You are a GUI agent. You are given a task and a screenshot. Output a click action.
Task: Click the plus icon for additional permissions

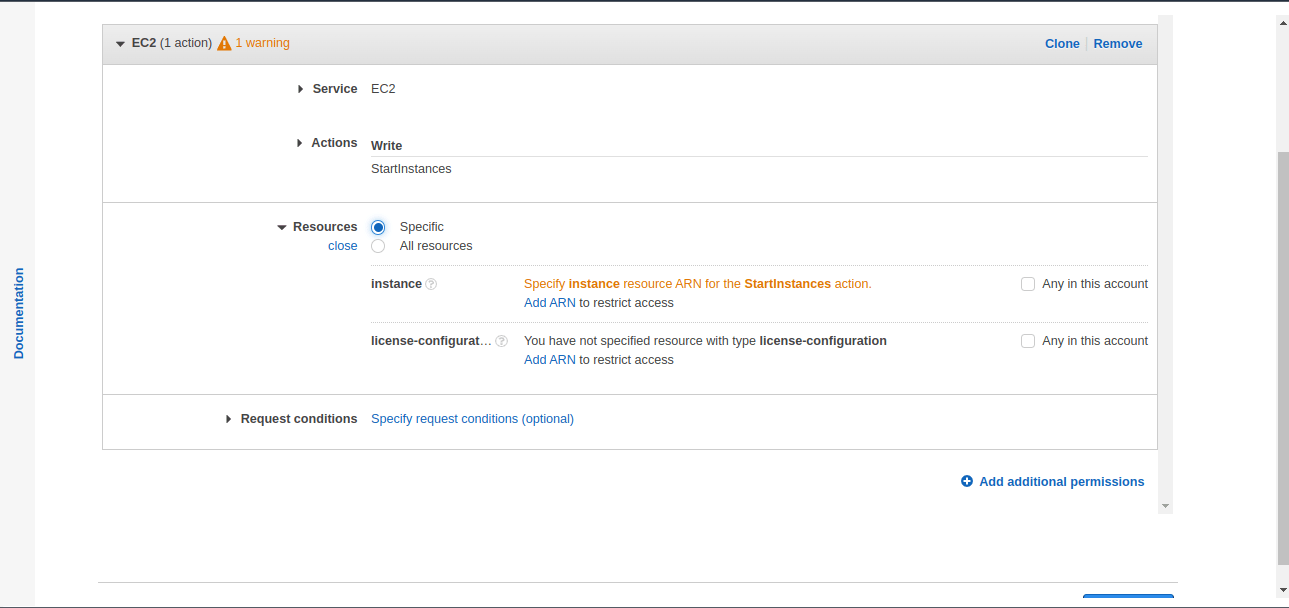(x=967, y=481)
